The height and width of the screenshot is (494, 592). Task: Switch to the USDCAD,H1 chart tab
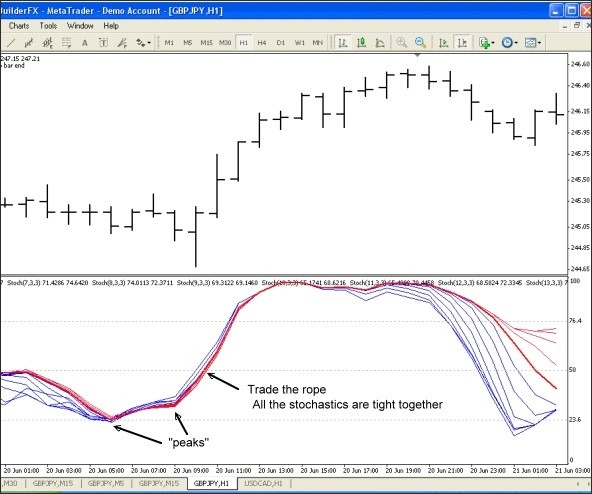click(263, 483)
